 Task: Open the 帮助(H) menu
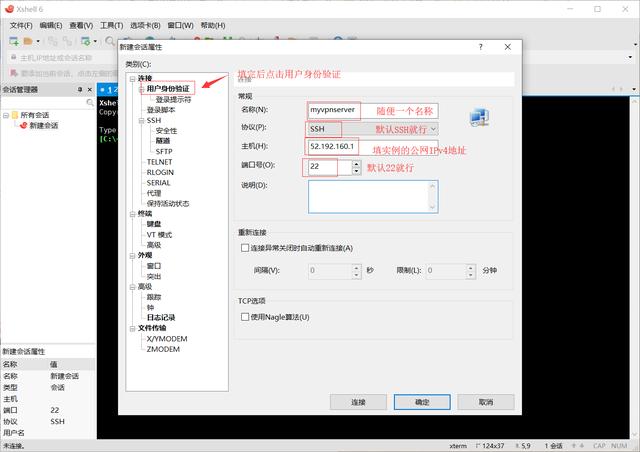coord(213,25)
